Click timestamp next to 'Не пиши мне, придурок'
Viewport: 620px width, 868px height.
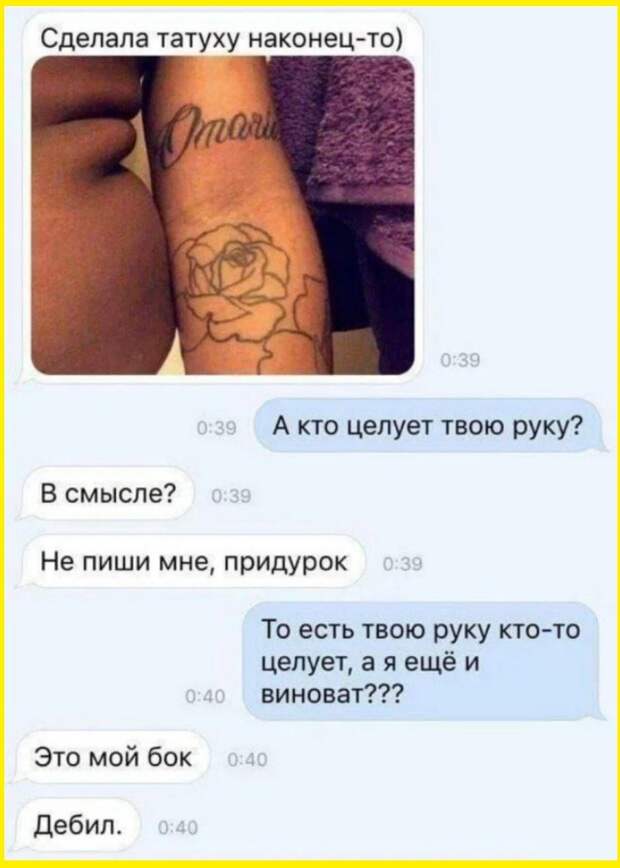(x=404, y=565)
